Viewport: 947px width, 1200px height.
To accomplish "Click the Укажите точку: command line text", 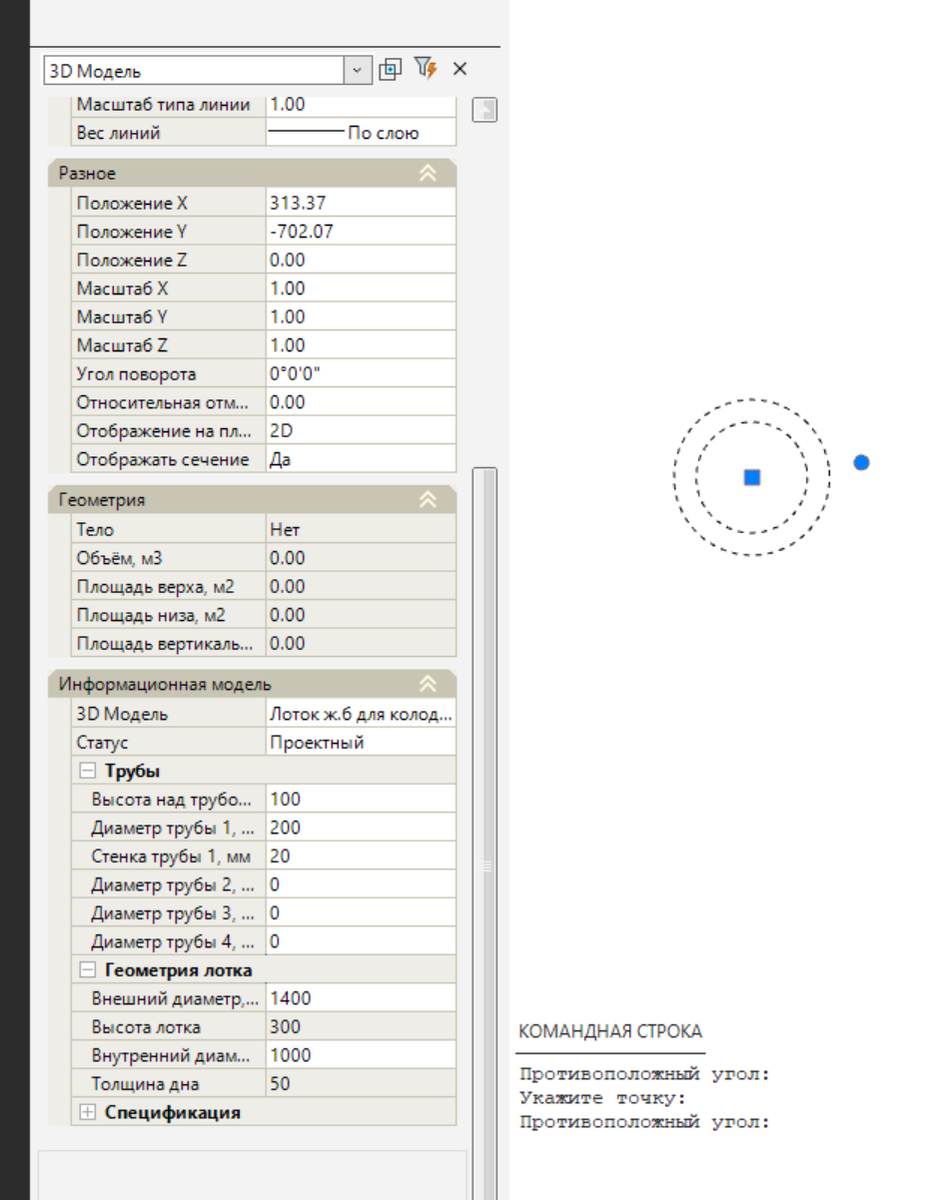I will coord(603,1098).
